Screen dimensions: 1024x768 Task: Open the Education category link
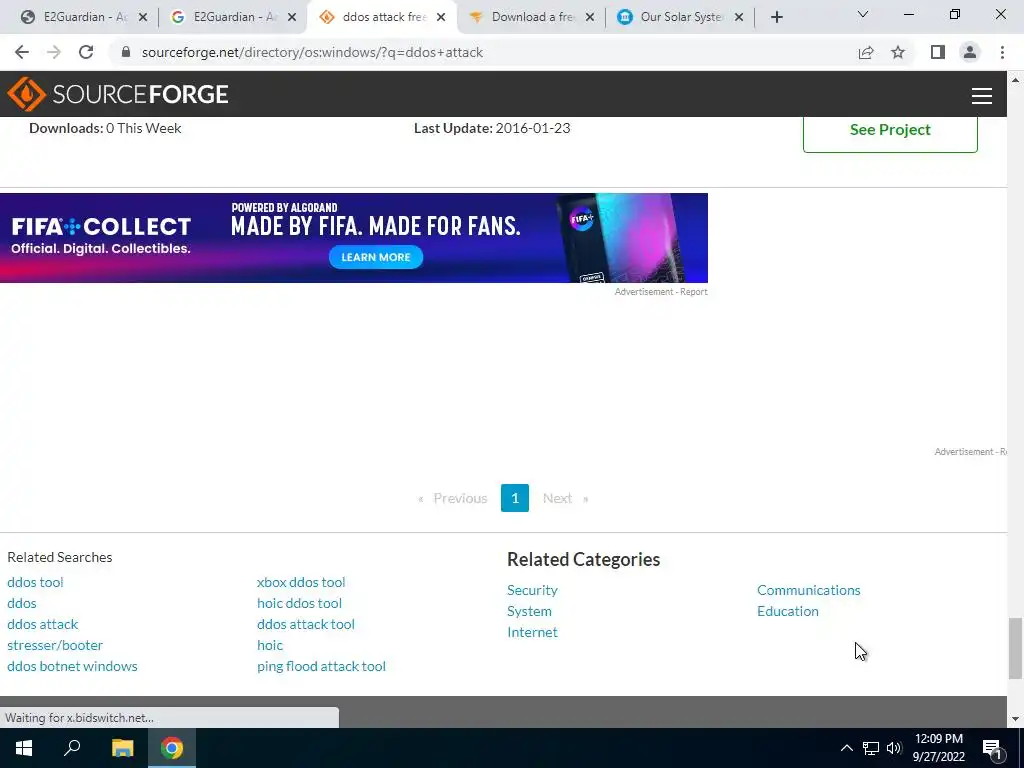pos(788,611)
